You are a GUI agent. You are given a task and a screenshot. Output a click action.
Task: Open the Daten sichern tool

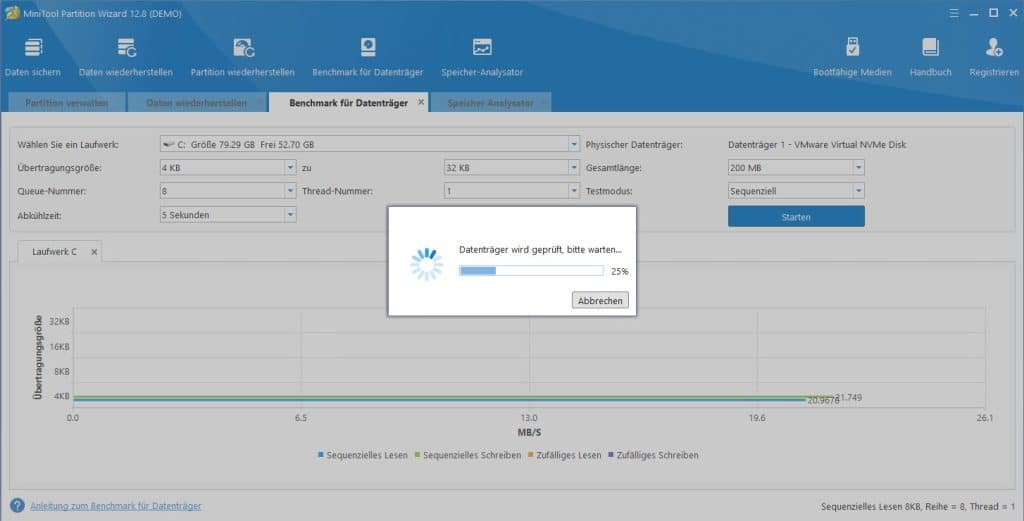click(x=33, y=57)
